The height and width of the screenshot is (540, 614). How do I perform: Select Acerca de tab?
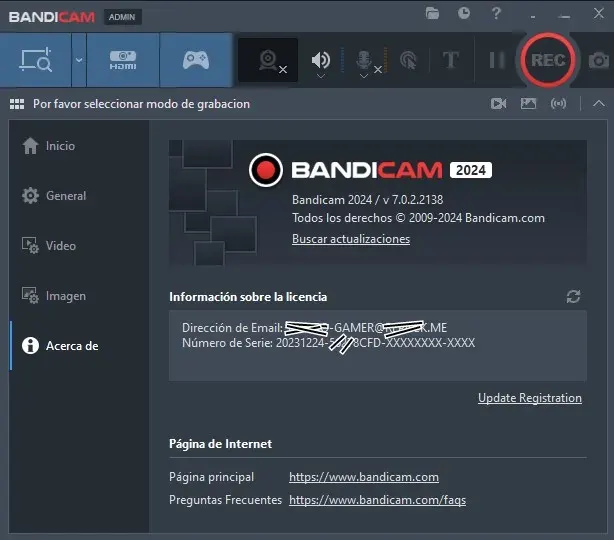click(78, 346)
